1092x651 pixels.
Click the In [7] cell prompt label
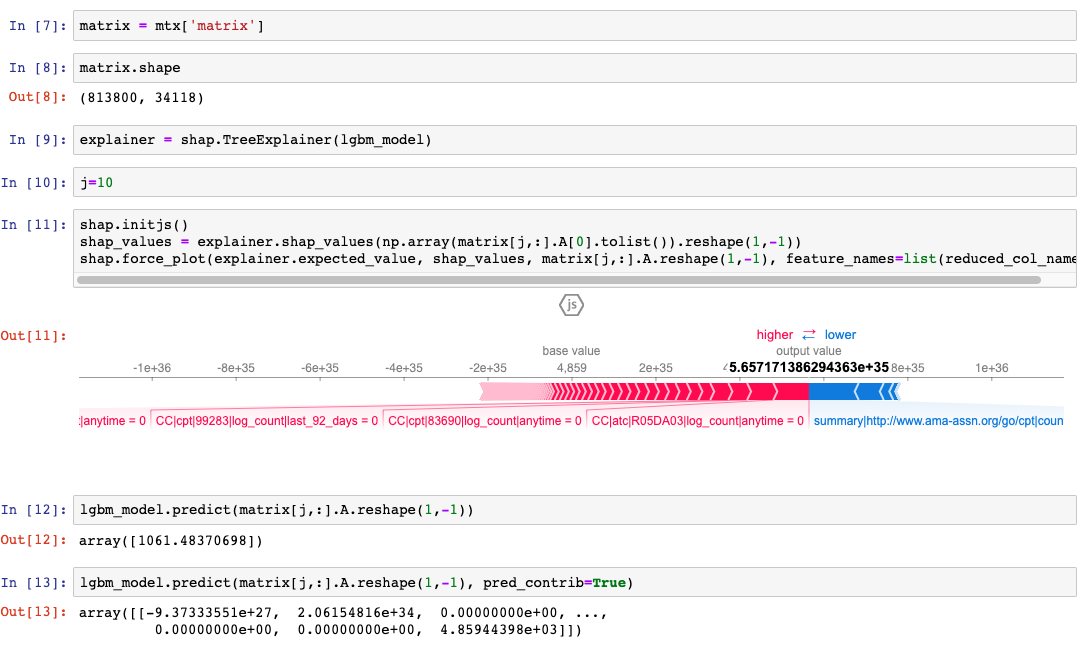pyautogui.click(x=38, y=25)
